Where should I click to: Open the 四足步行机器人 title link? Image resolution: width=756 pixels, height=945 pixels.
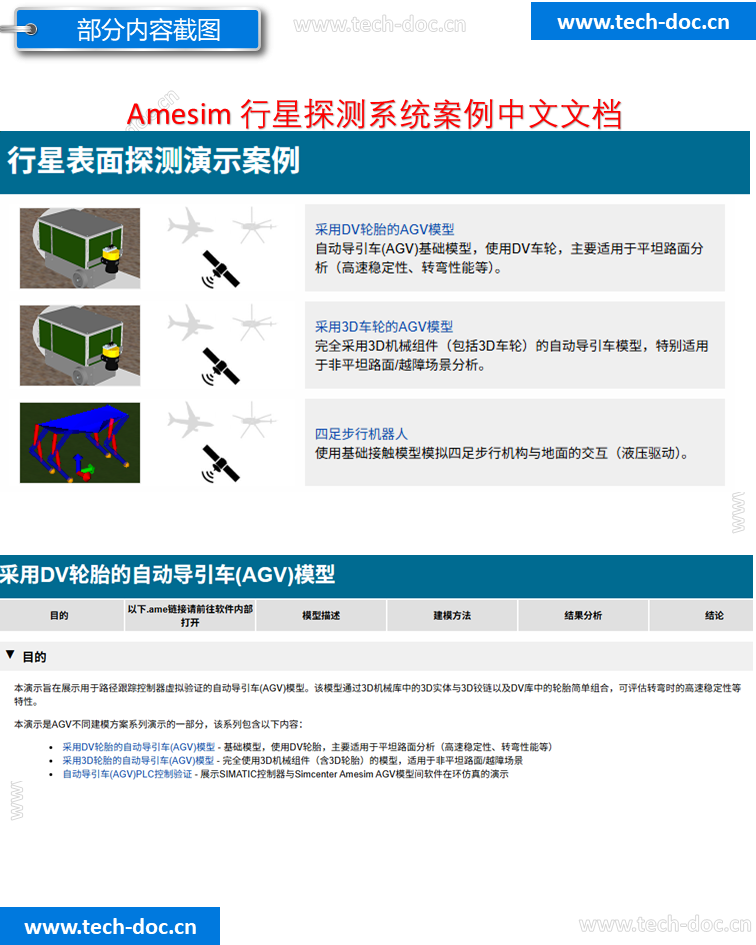[x=361, y=434]
